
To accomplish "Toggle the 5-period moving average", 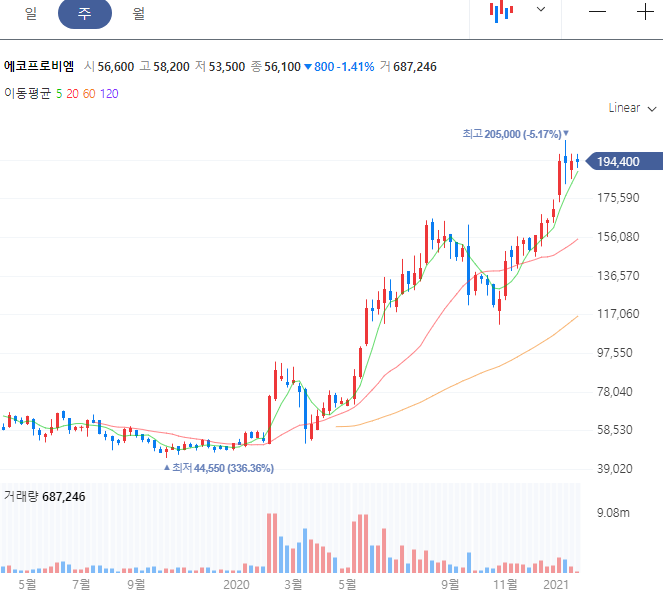I will [59, 93].
